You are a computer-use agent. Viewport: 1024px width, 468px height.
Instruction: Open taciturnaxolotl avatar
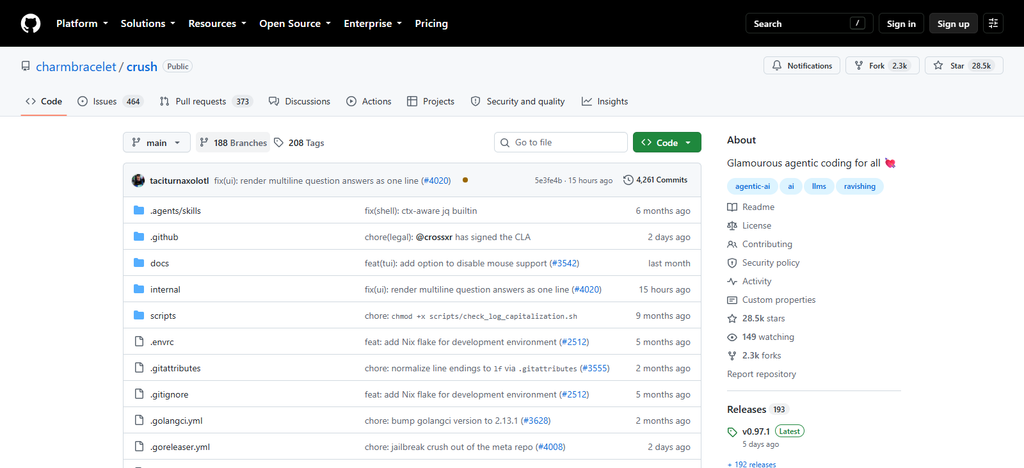click(x=138, y=180)
